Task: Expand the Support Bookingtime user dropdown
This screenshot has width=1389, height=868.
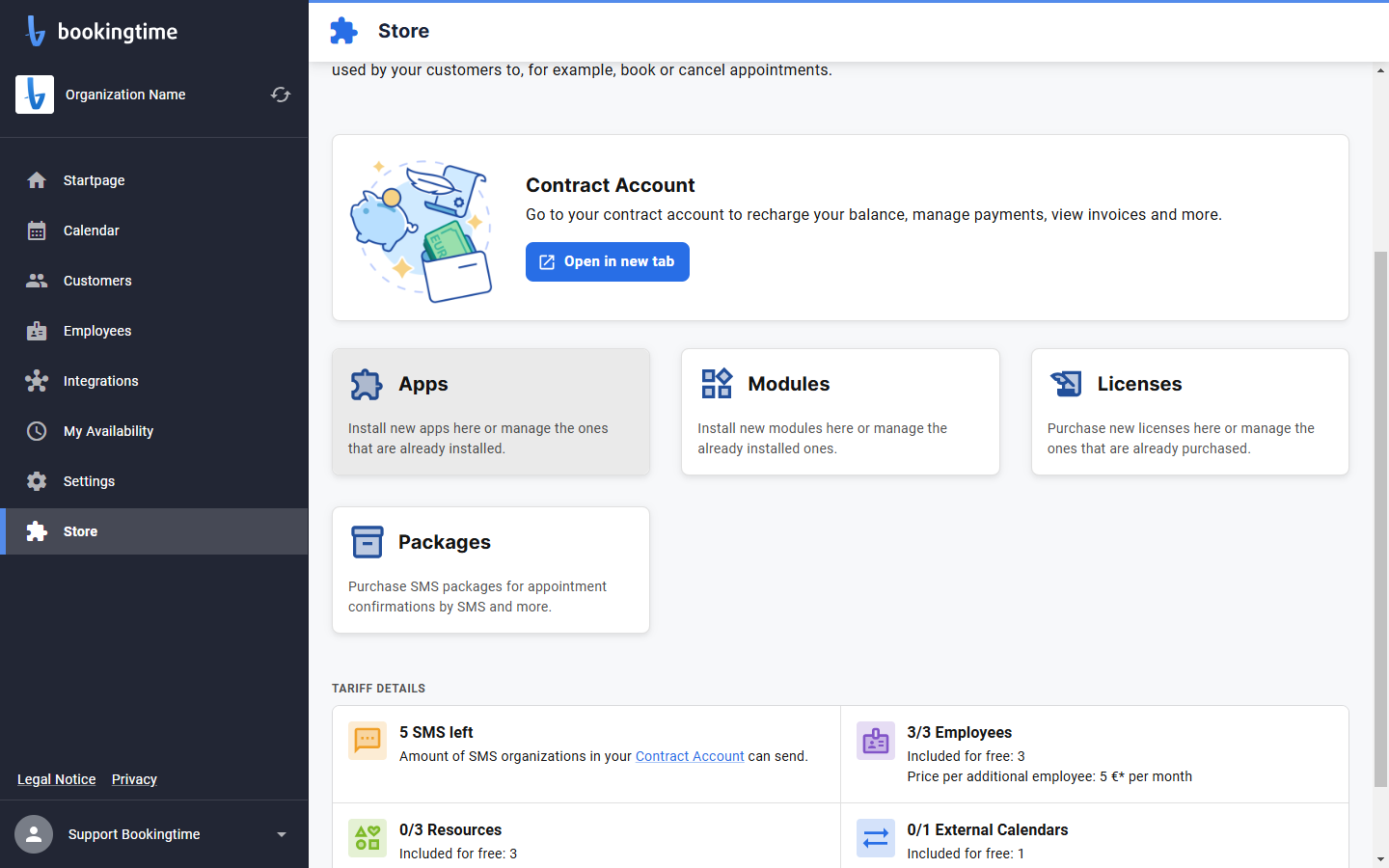Action: (x=282, y=834)
